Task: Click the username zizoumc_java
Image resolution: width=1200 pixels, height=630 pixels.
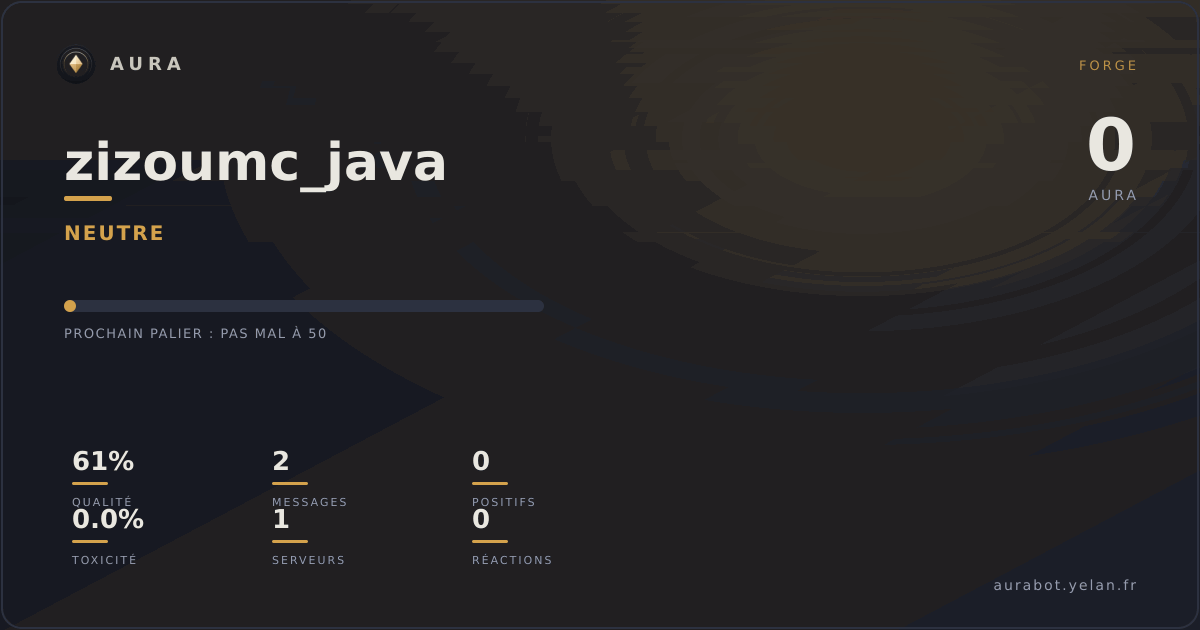Action: tap(255, 163)
